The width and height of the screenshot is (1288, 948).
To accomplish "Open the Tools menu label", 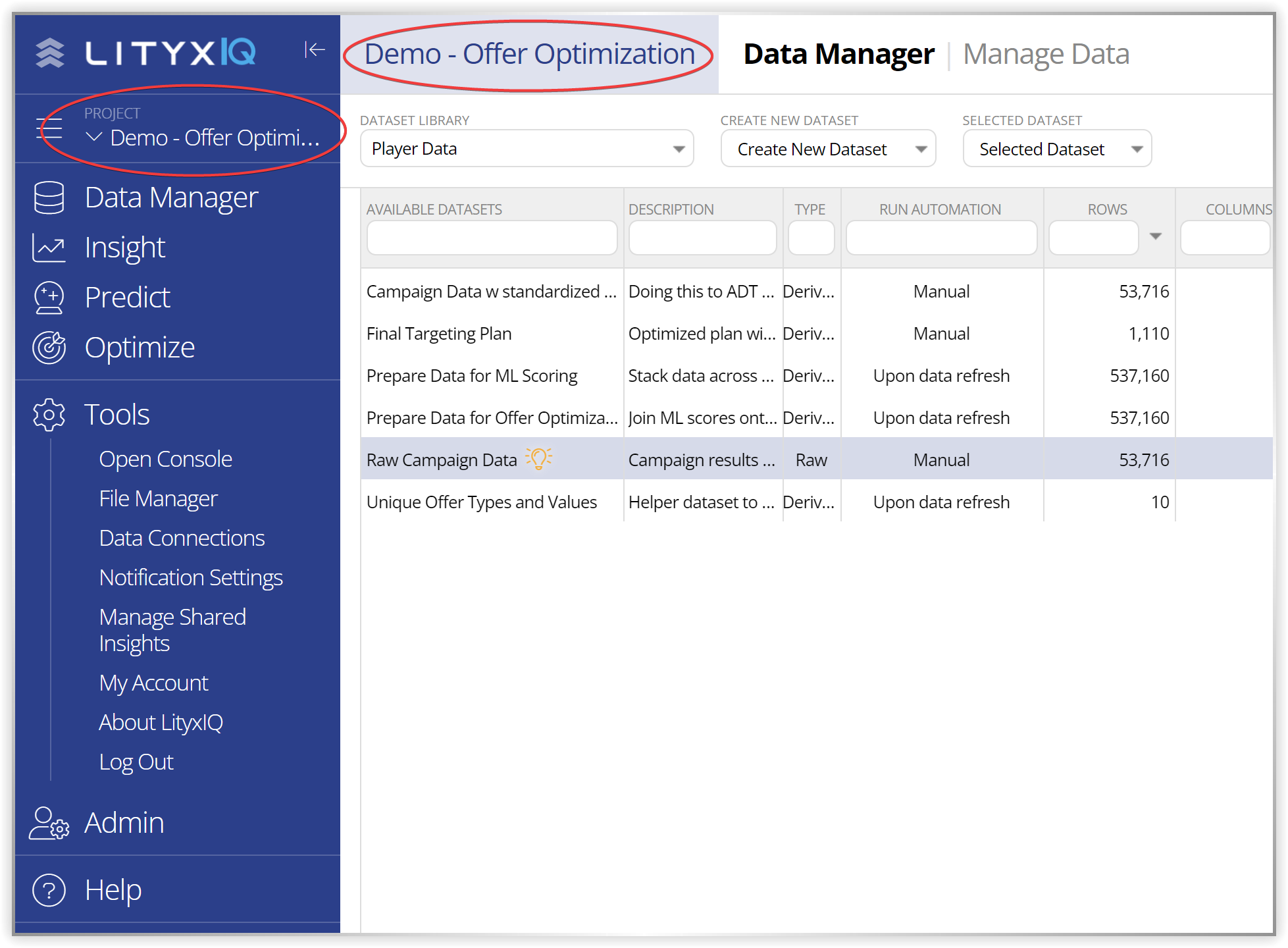I will click(117, 415).
